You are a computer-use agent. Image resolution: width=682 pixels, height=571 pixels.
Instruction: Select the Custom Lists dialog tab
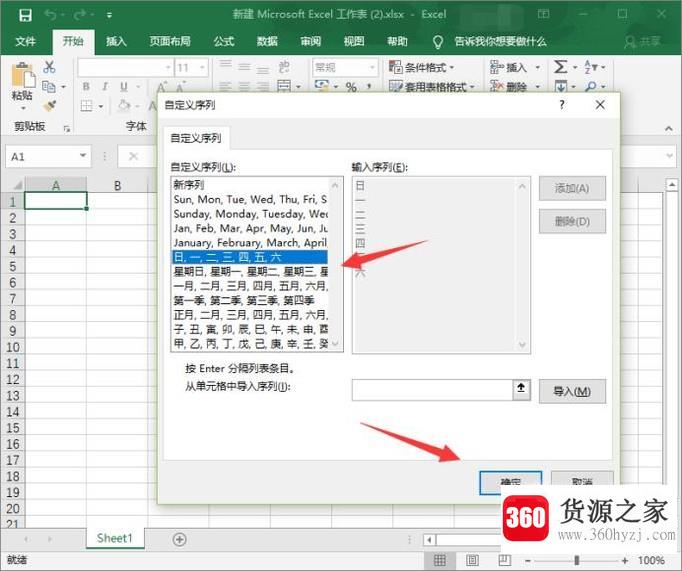196,138
